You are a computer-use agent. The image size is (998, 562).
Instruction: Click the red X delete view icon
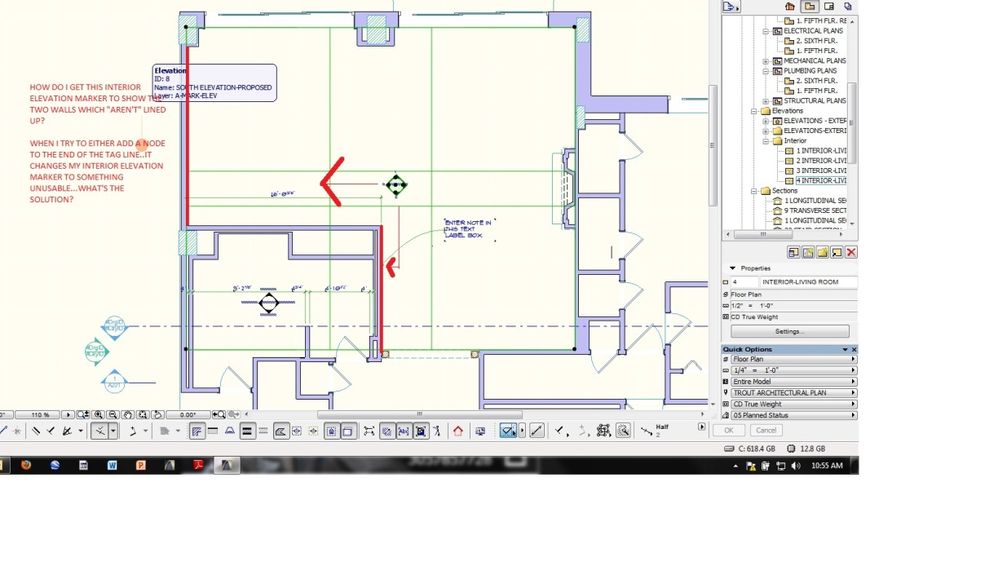851,252
